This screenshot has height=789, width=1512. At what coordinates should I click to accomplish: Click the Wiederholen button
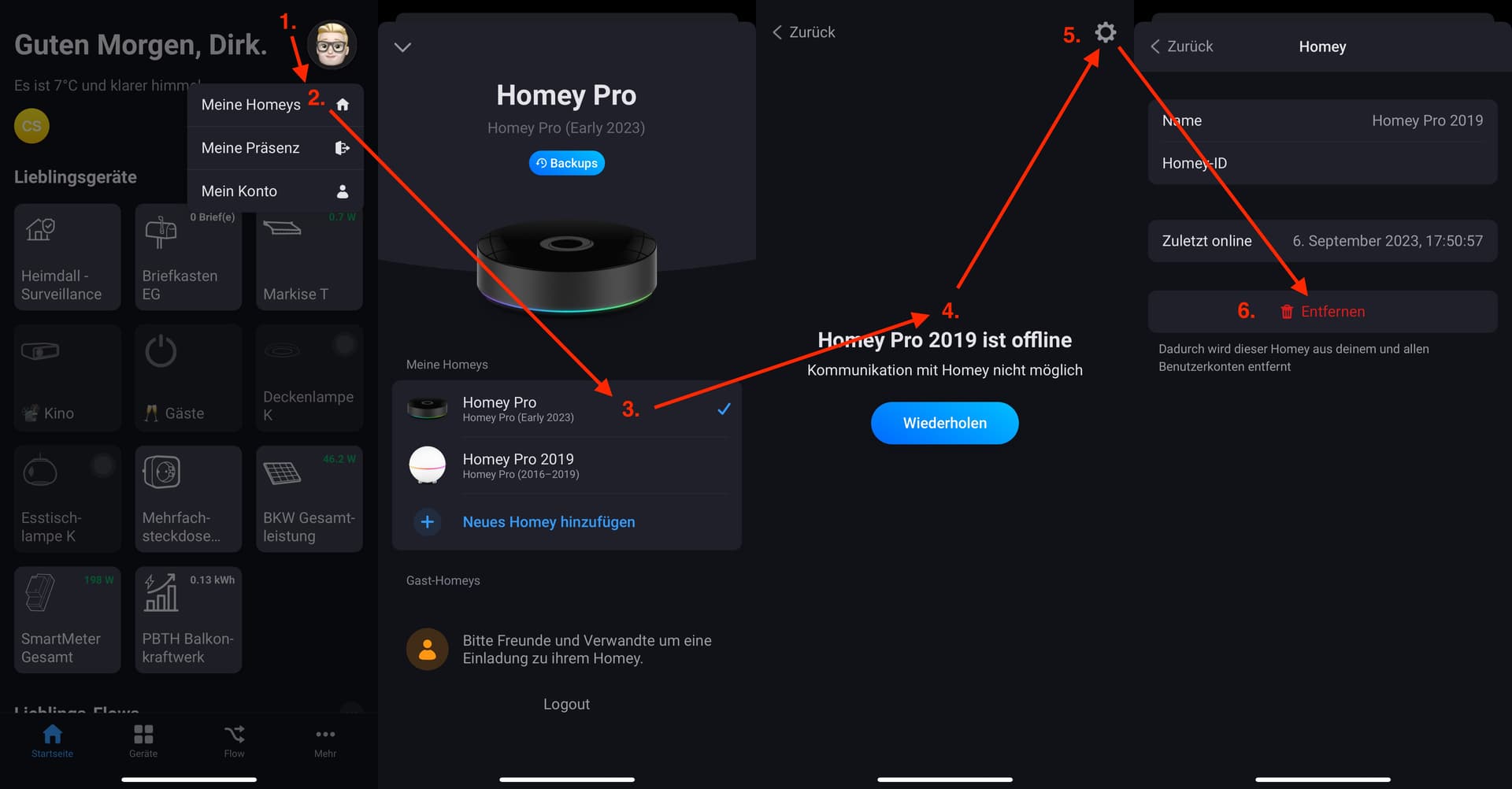[x=945, y=423]
